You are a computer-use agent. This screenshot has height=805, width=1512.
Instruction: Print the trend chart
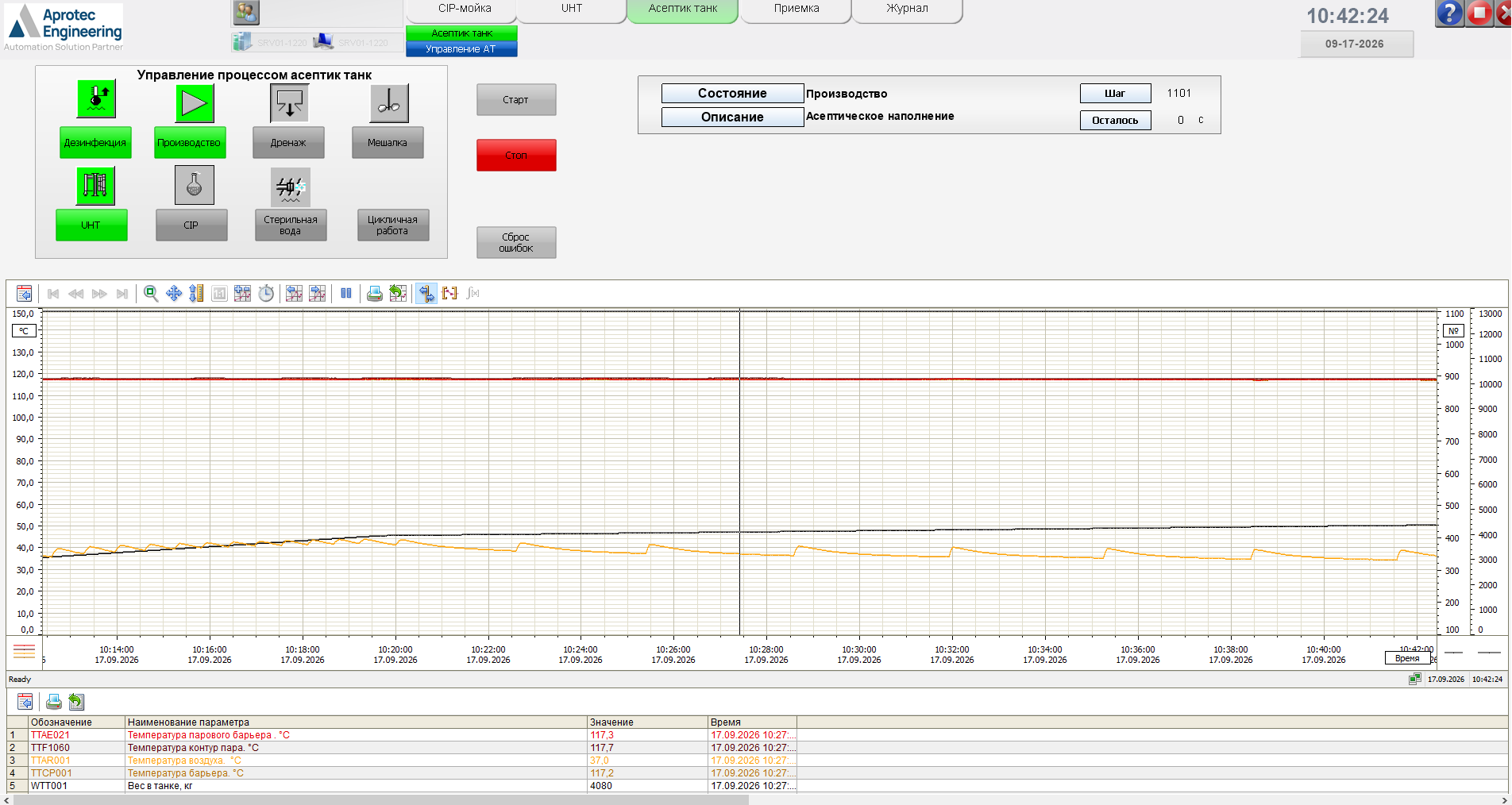point(375,294)
